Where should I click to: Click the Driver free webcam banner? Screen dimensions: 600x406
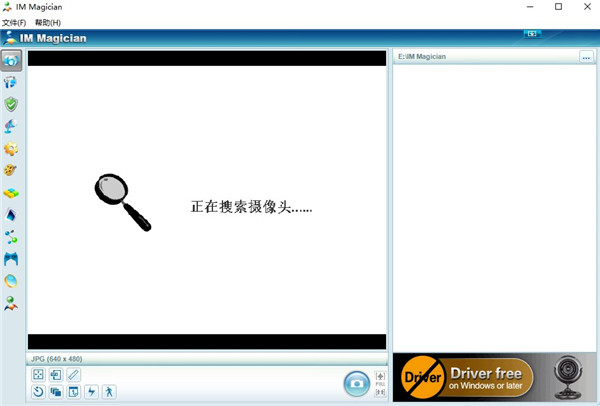click(x=496, y=378)
